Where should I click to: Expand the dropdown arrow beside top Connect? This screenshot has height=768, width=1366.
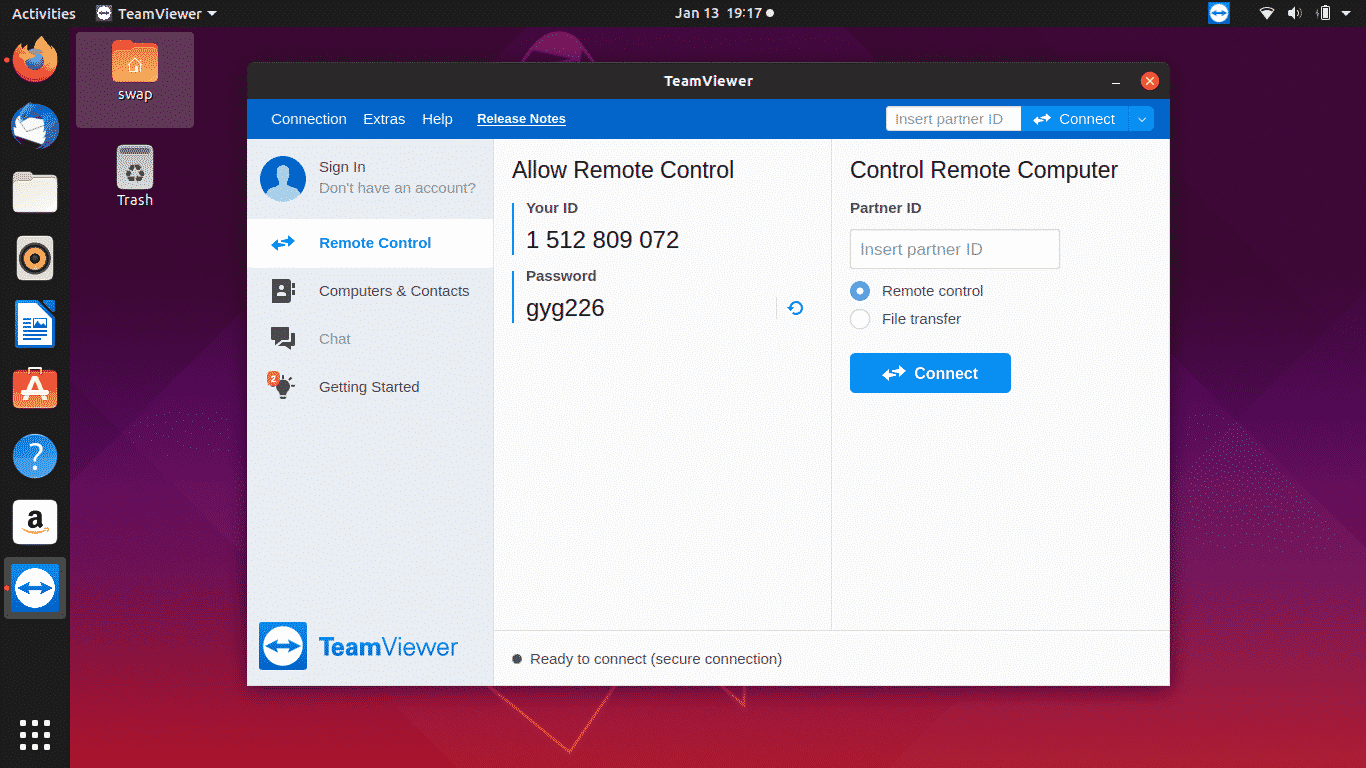[x=1141, y=119]
